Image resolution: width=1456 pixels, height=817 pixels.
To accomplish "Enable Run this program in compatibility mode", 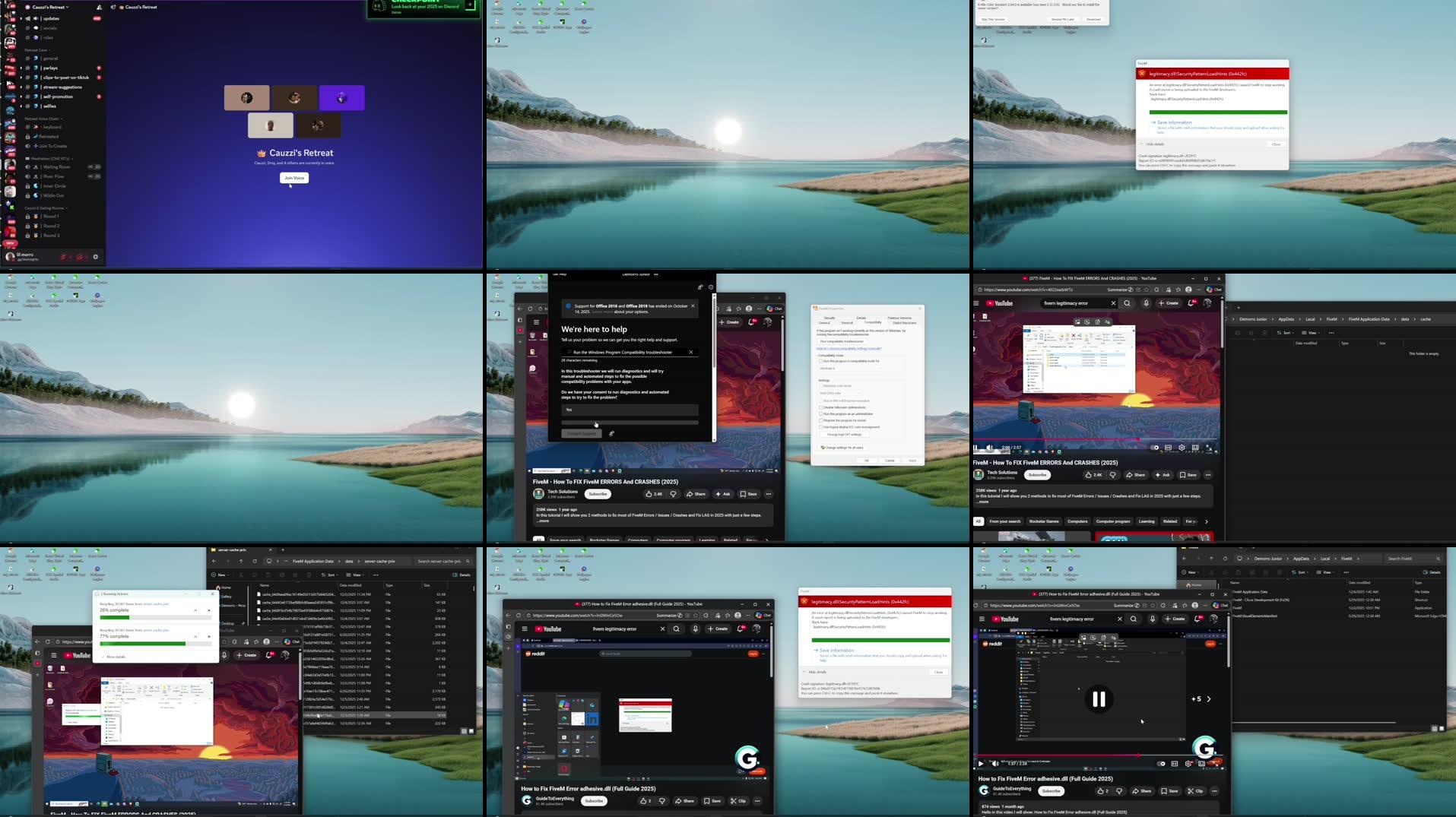I will (820, 361).
